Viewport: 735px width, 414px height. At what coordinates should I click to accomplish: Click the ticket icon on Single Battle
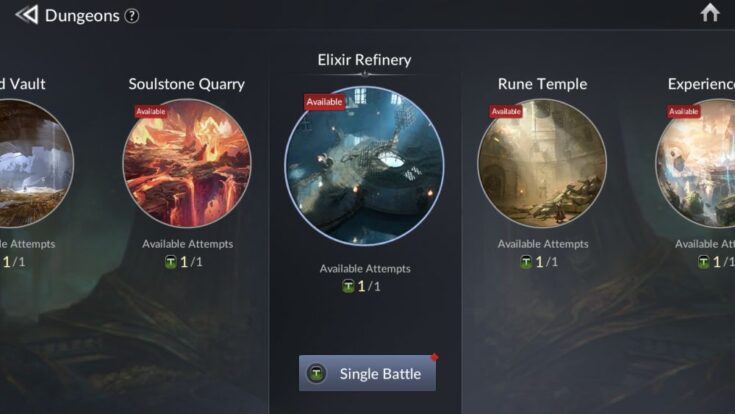[316, 374]
